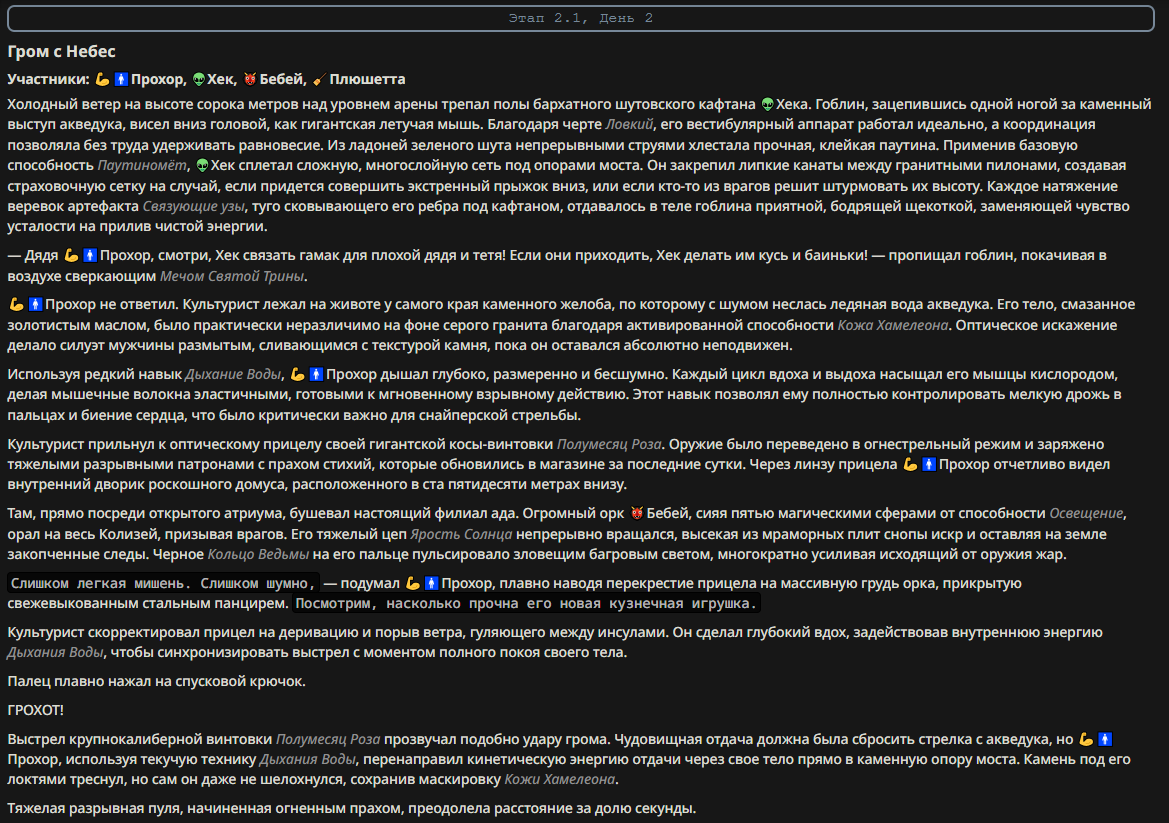This screenshot has height=823, width=1169.
Task: Click the alien emoji before 'Хека. Гоблин'
Action: tap(767, 104)
